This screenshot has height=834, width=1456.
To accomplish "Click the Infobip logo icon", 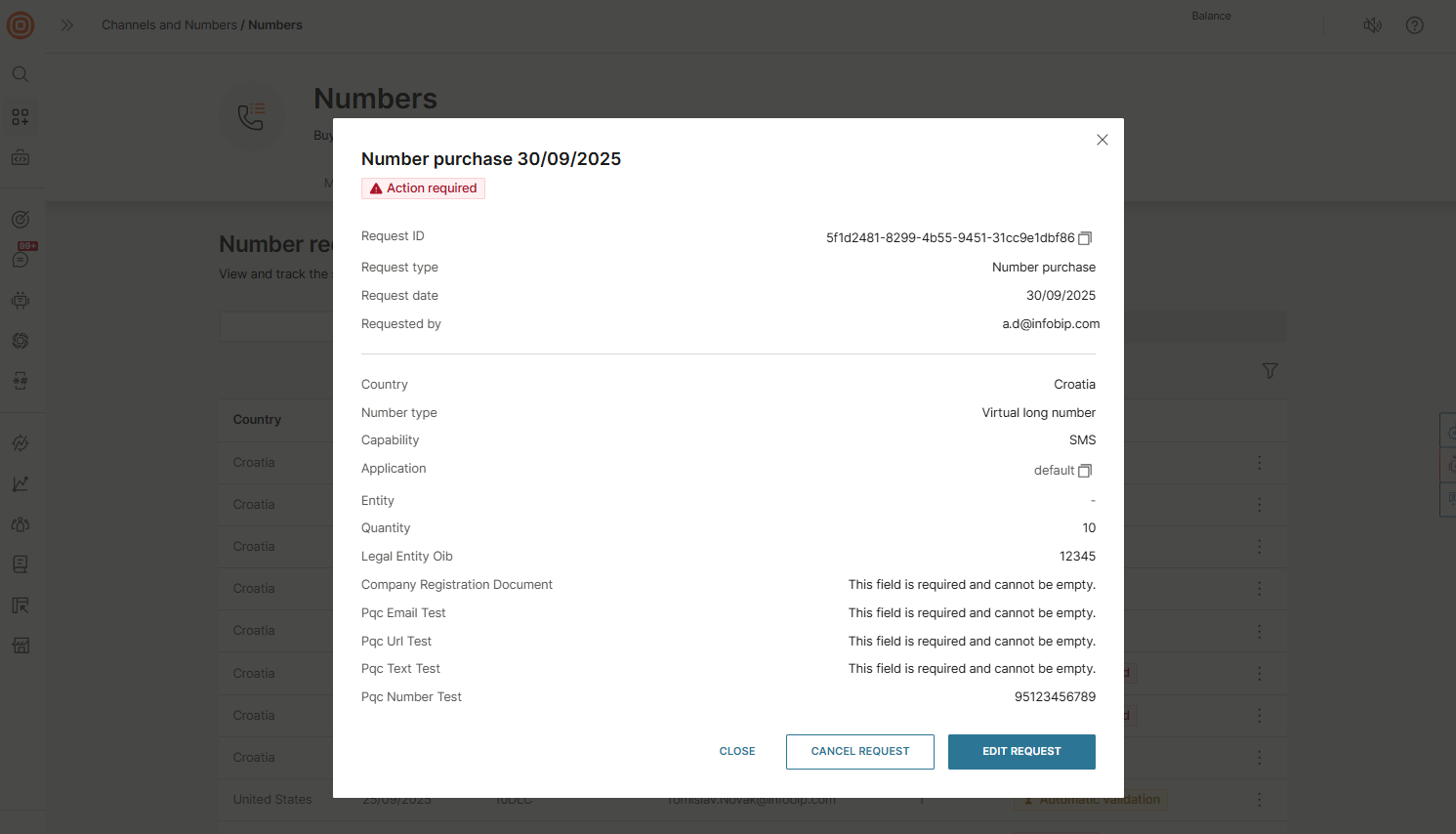I will [x=21, y=25].
